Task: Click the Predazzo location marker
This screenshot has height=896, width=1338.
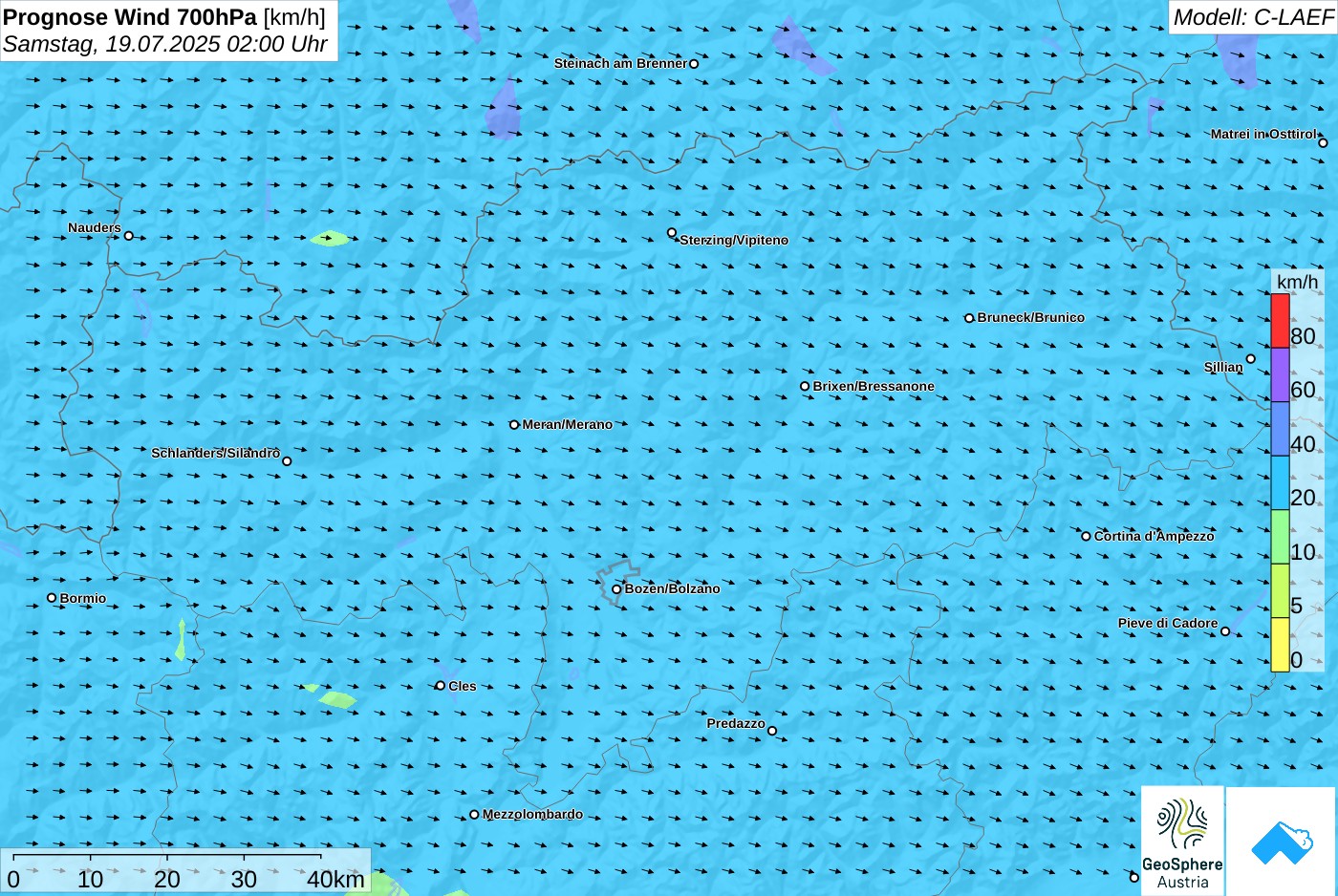Action: pyautogui.click(x=772, y=731)
